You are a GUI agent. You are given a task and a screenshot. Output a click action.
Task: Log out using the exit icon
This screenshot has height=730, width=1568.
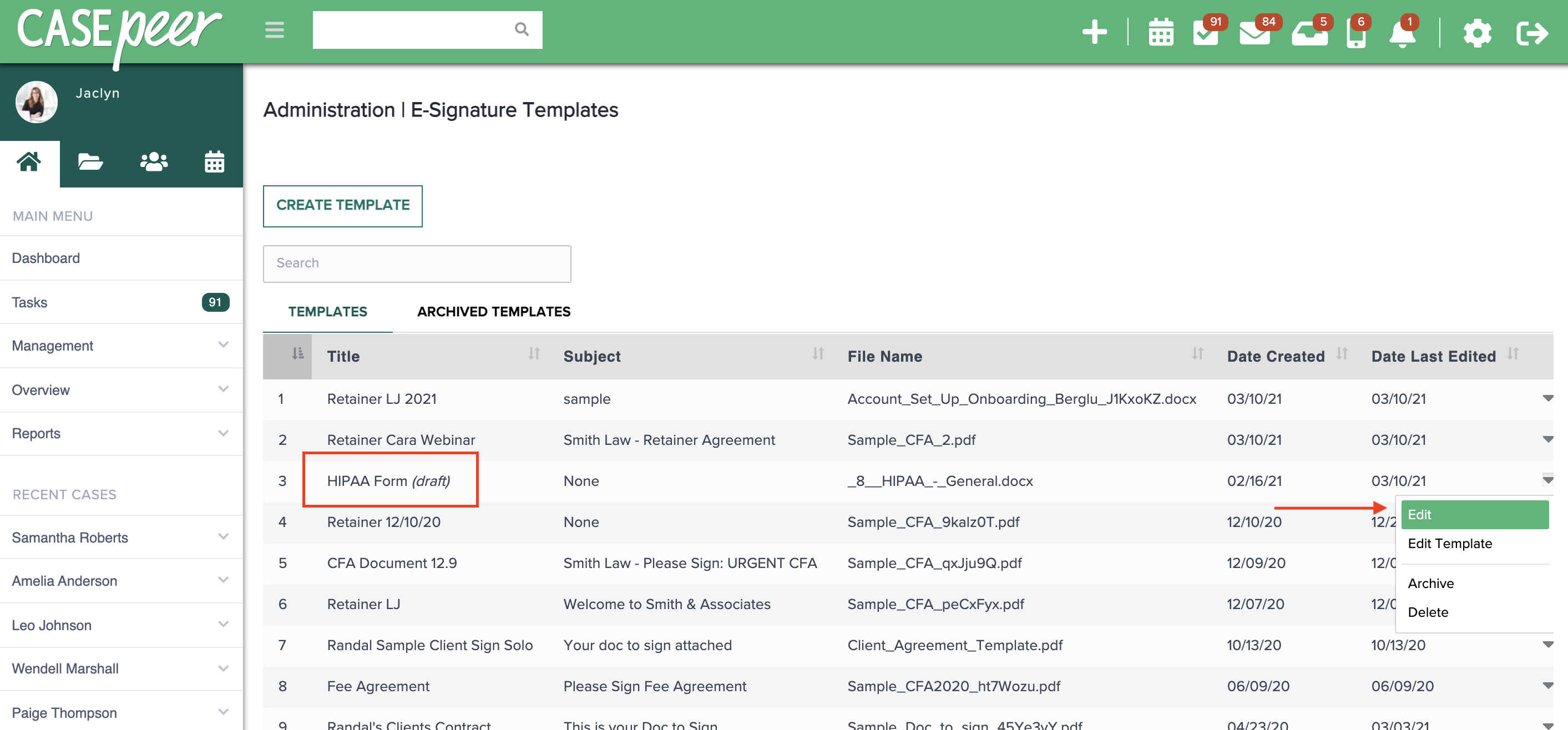1532,33
